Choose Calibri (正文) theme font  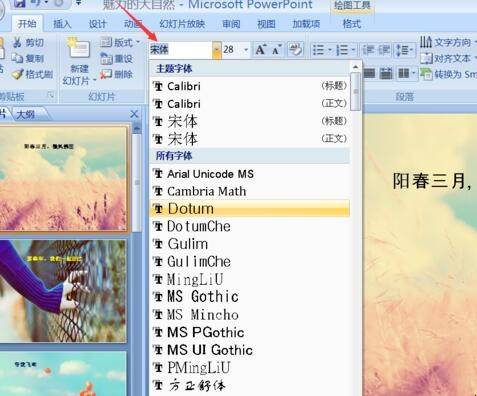click(x=249, y=104)
